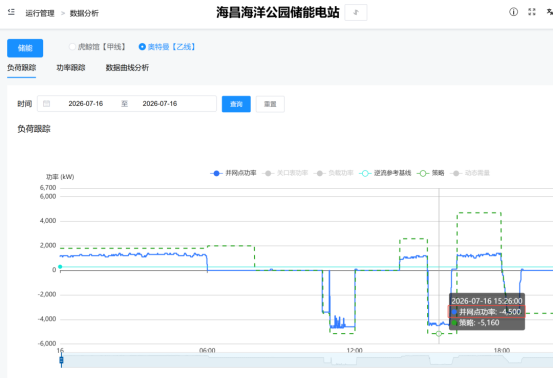Click the 功率 (kW) axis title
Screen dimensions: 553x379
click(60, 177)
